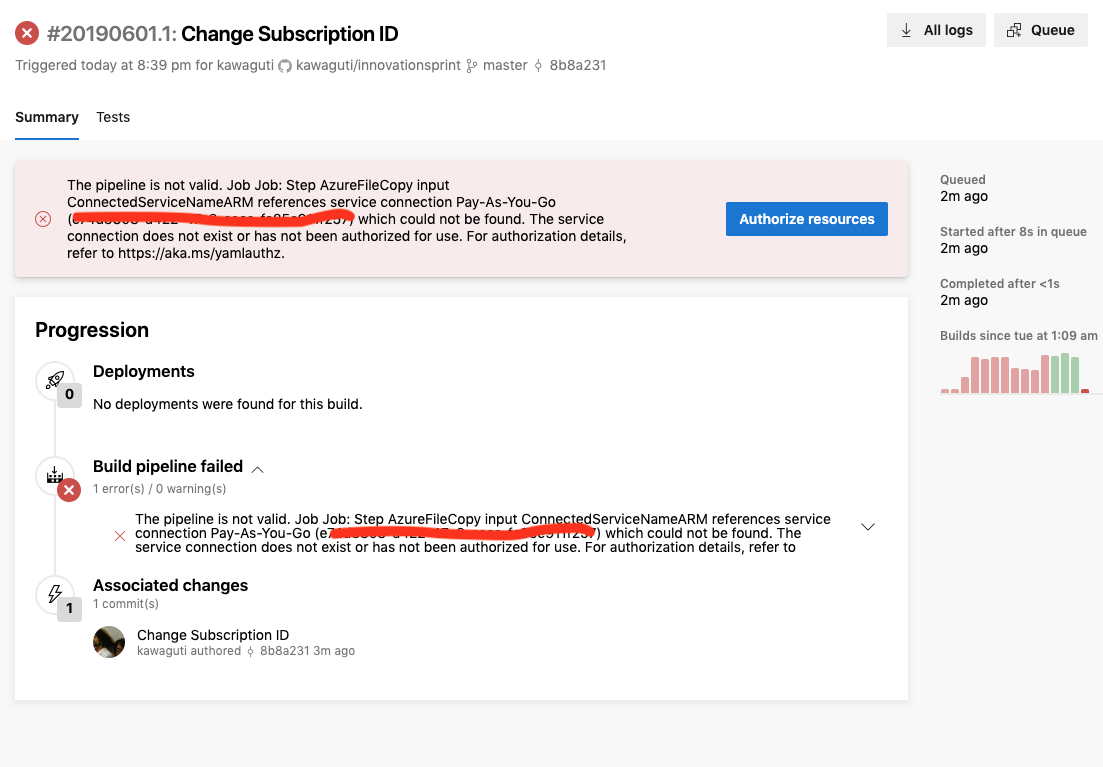Click the Progression heading
The image size is (1103, 767).
coord(92,330)
